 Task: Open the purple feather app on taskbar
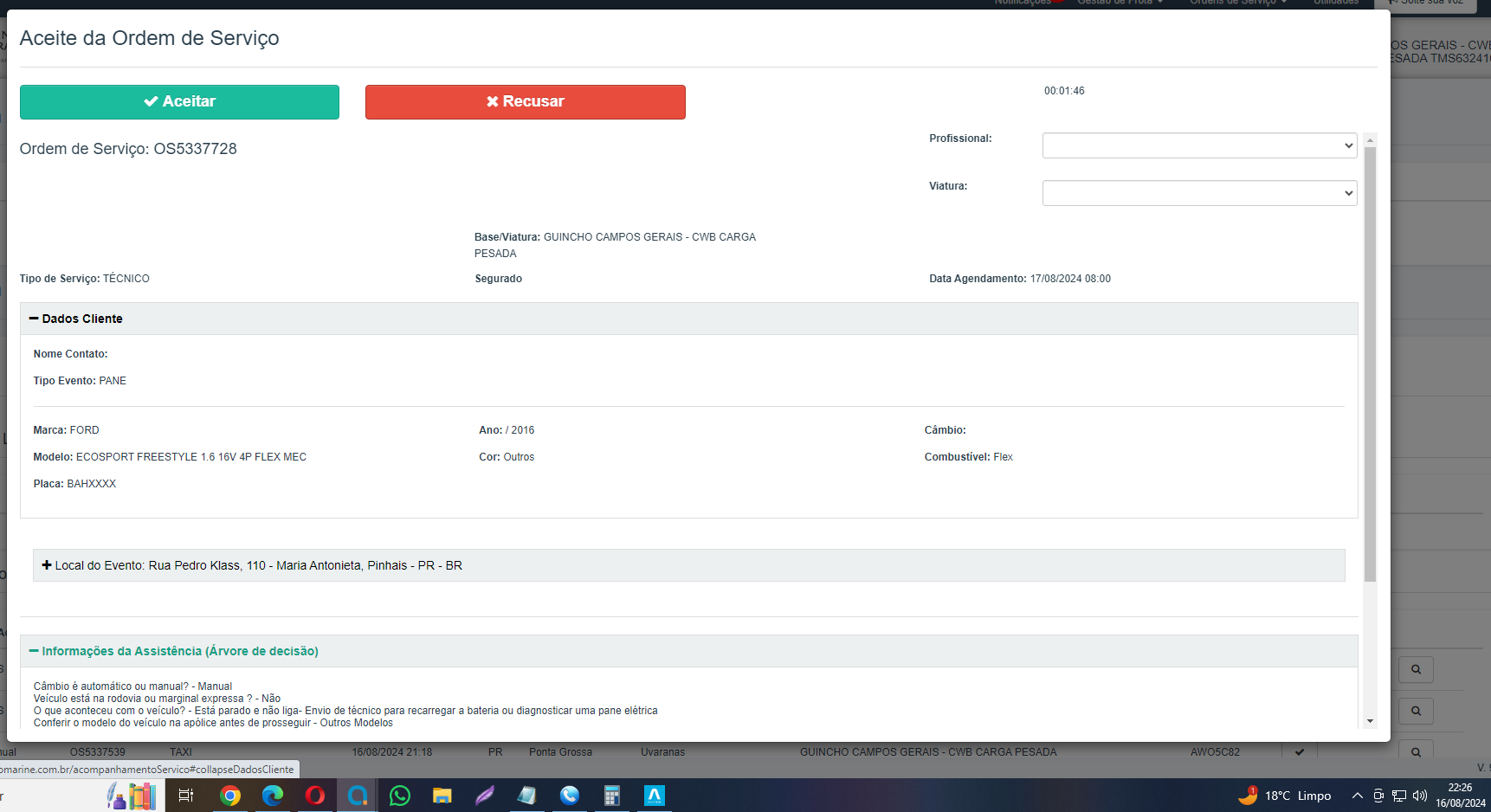pos(485,796)
